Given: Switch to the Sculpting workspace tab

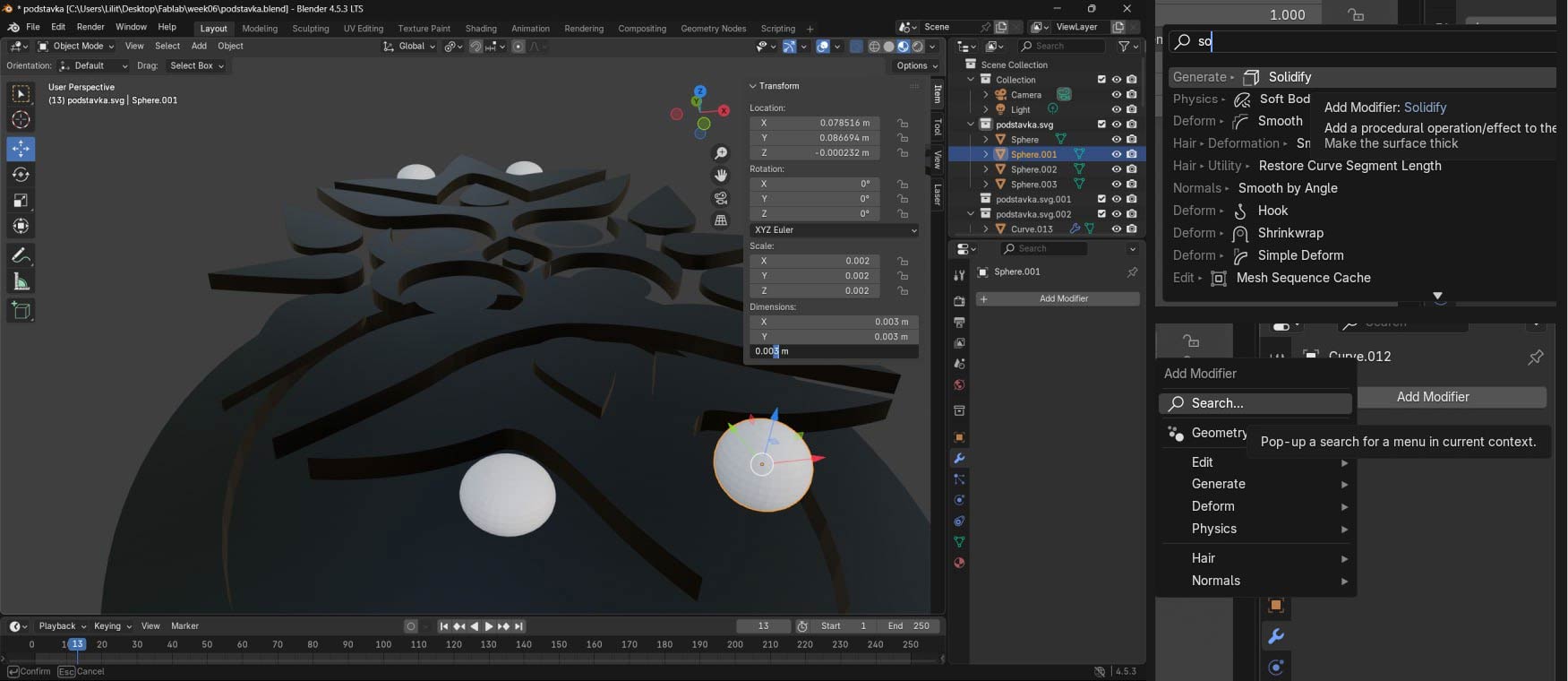Looking at the screenshot, I should 310,29.
